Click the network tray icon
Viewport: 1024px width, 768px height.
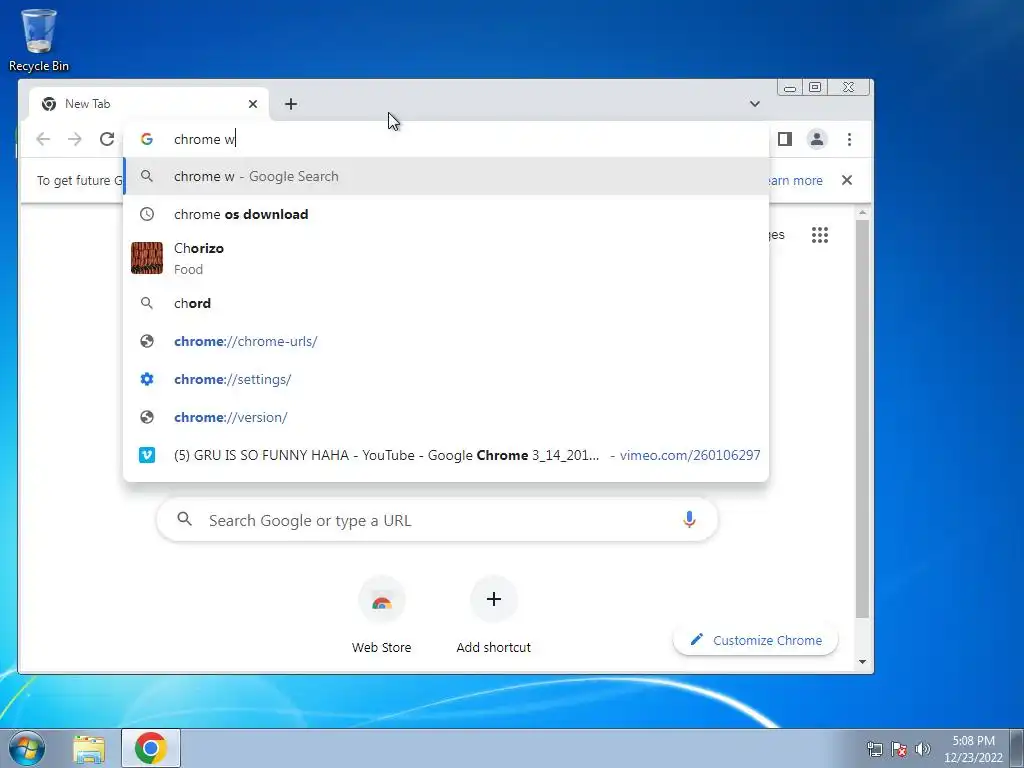874,749
